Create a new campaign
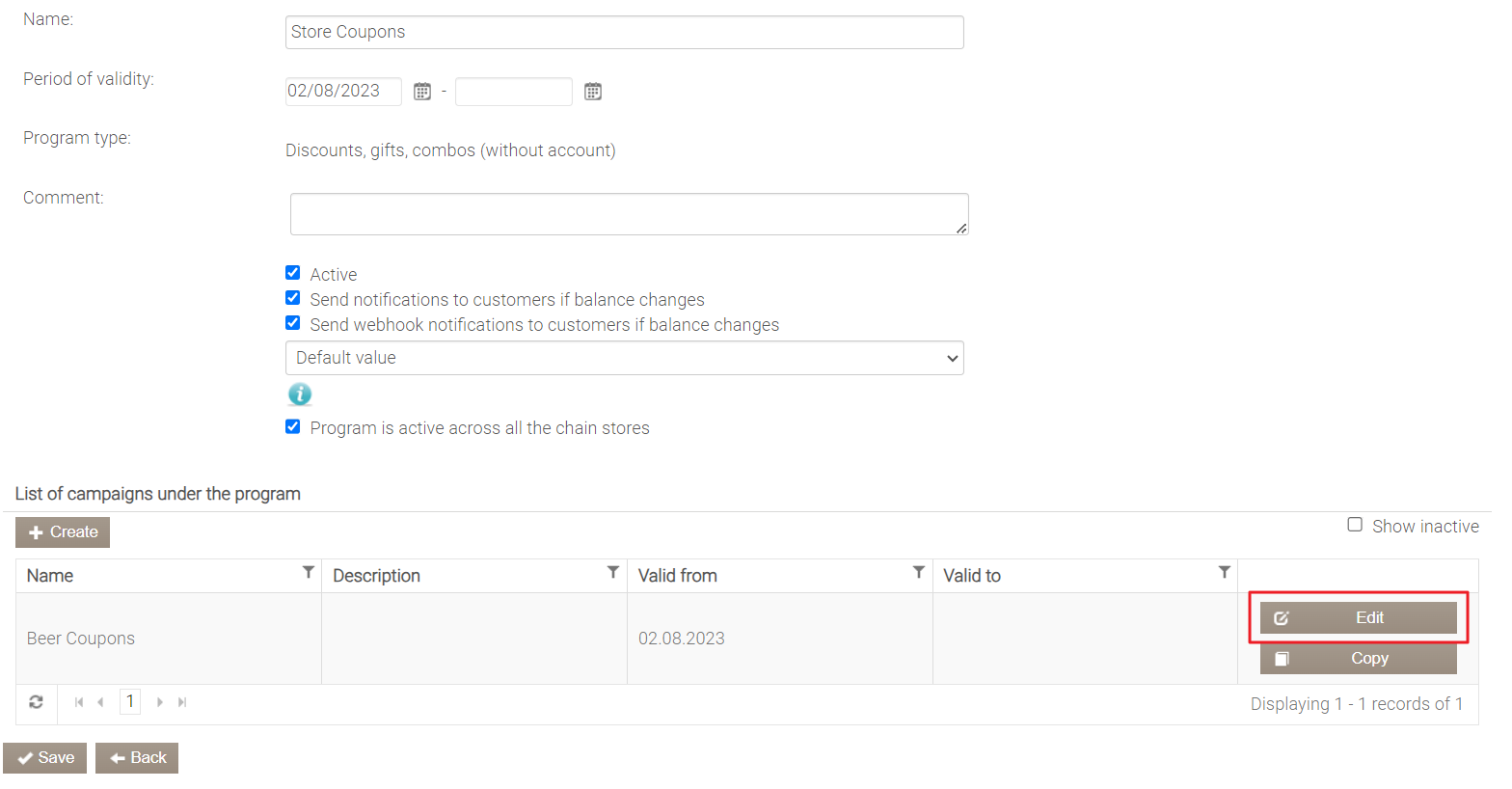 point(63,532)
